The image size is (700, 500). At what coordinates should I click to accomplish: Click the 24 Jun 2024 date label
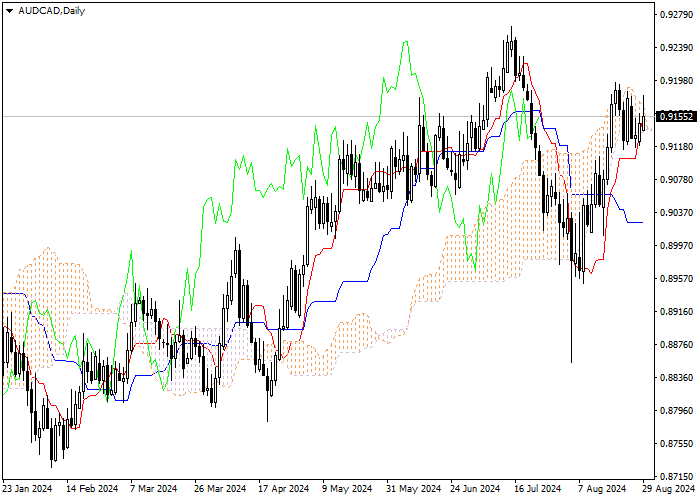pos(475,489)
